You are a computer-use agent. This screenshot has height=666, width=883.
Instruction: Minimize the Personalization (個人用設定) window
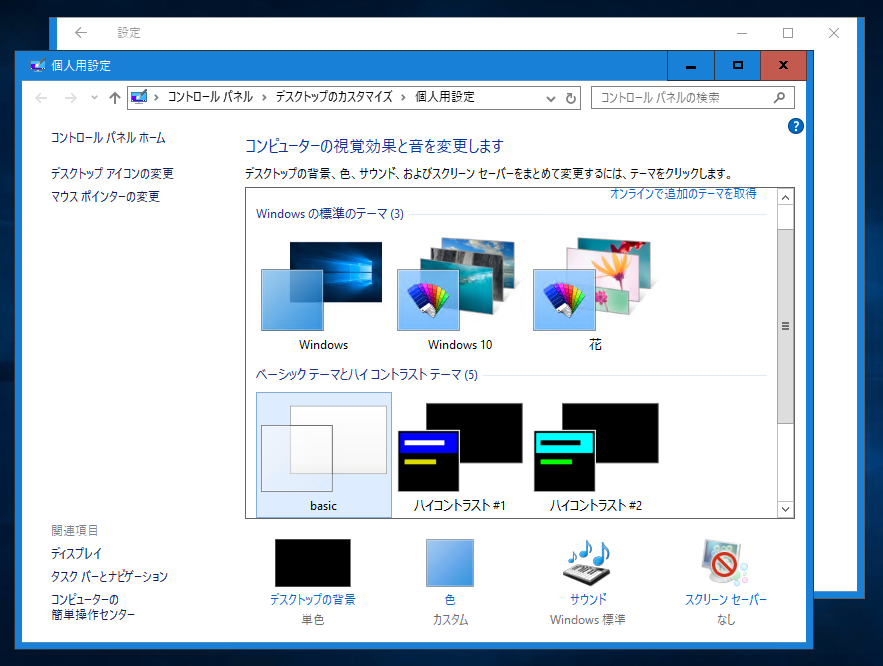(x=691, y=65)
